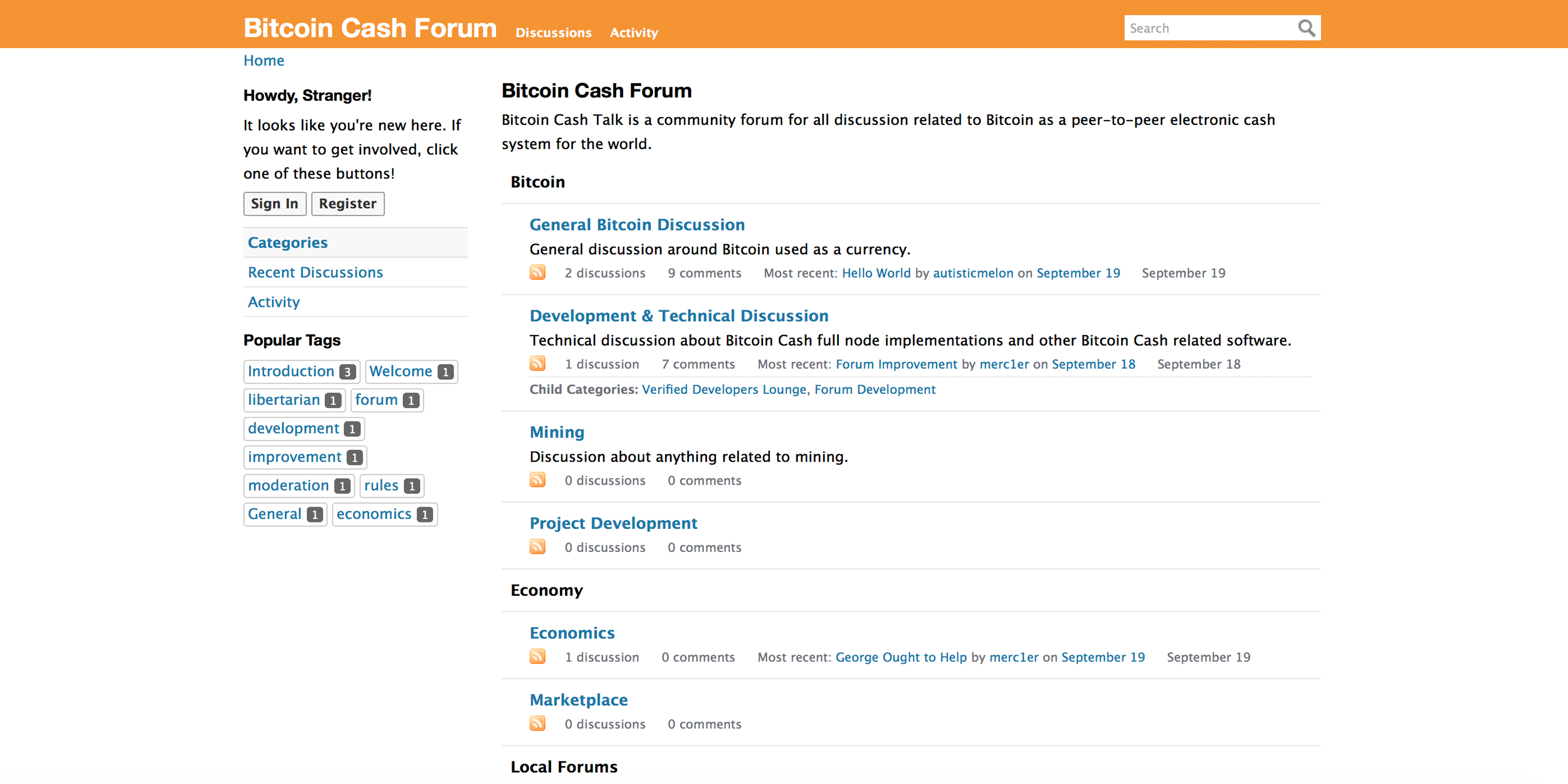Screen dimensions: 1568x784
Task: Open the Mining category RSS feed icon
Action: click(x=538, y=480)
